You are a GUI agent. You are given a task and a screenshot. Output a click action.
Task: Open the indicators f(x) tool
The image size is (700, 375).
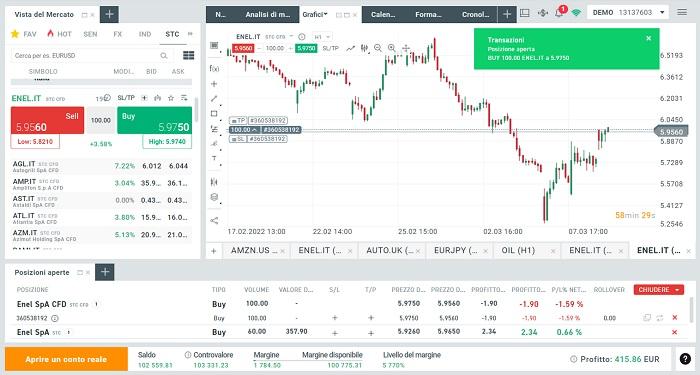pyautogui.click(x=214, y=68)
